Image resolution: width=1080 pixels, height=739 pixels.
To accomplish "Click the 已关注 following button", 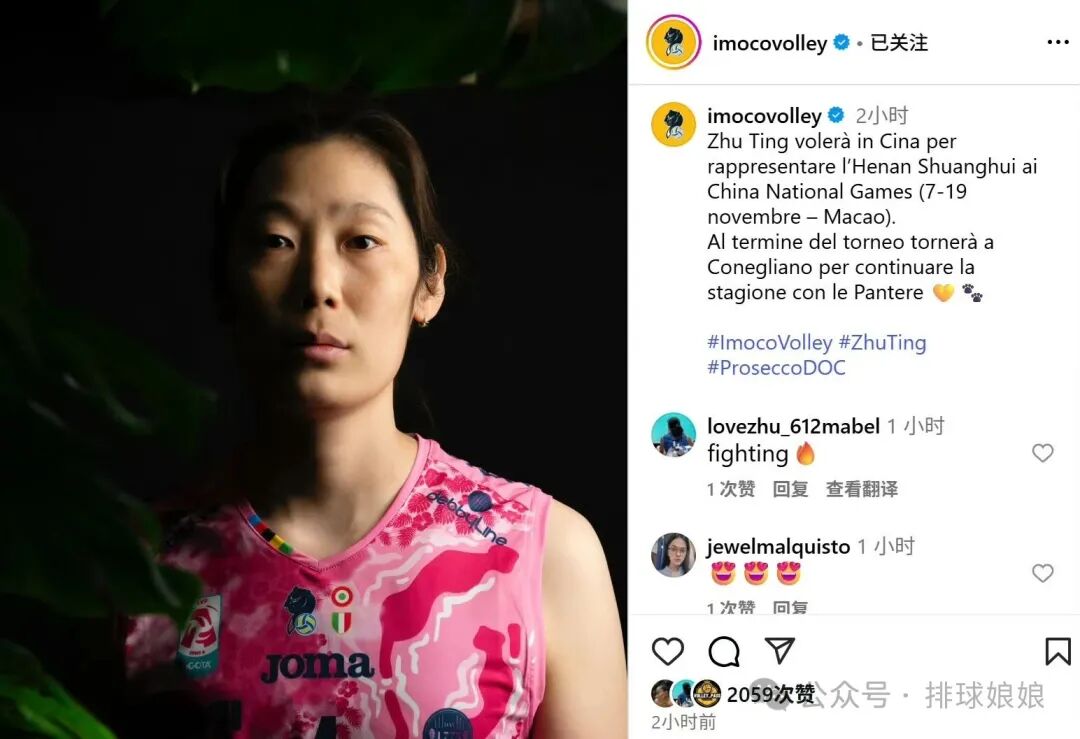I will click(x=898, y=43).
